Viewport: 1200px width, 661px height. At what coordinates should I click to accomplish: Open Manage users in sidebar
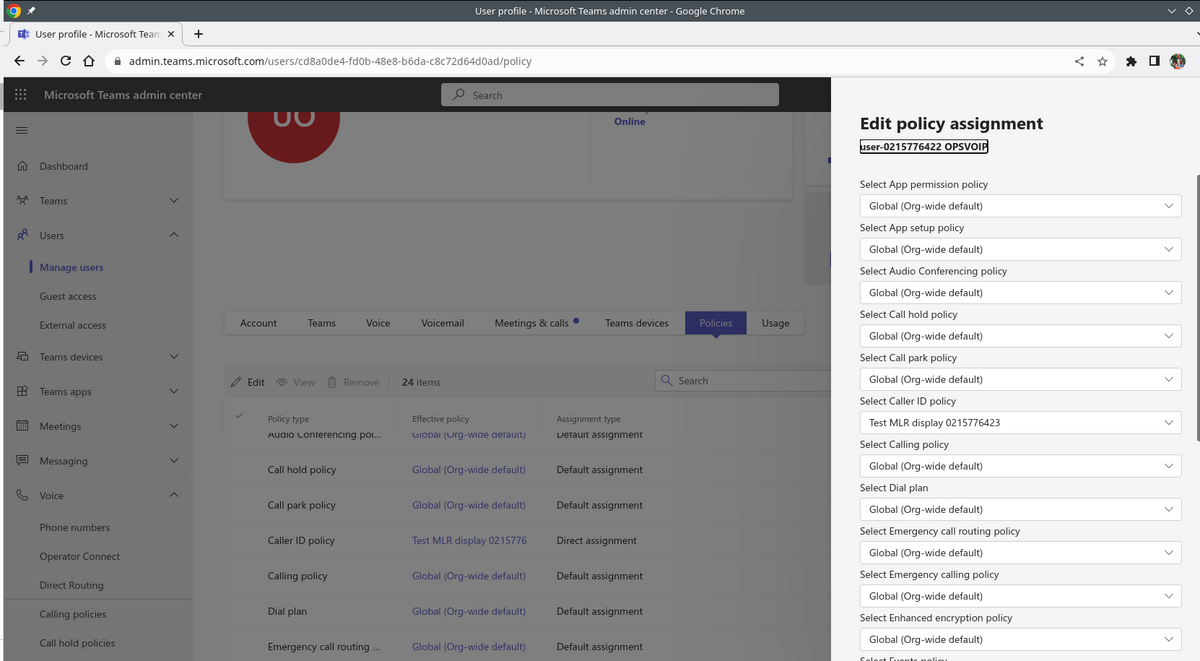(x=71, y=268)
